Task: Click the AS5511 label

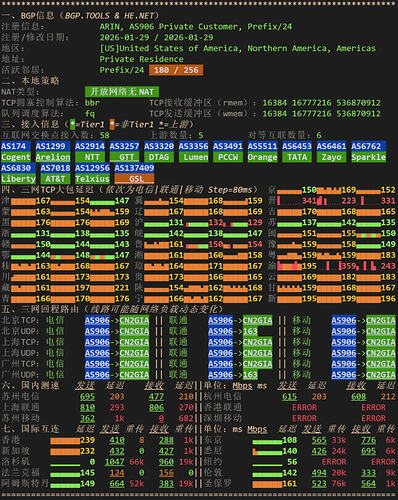Action: pos(262,146)
